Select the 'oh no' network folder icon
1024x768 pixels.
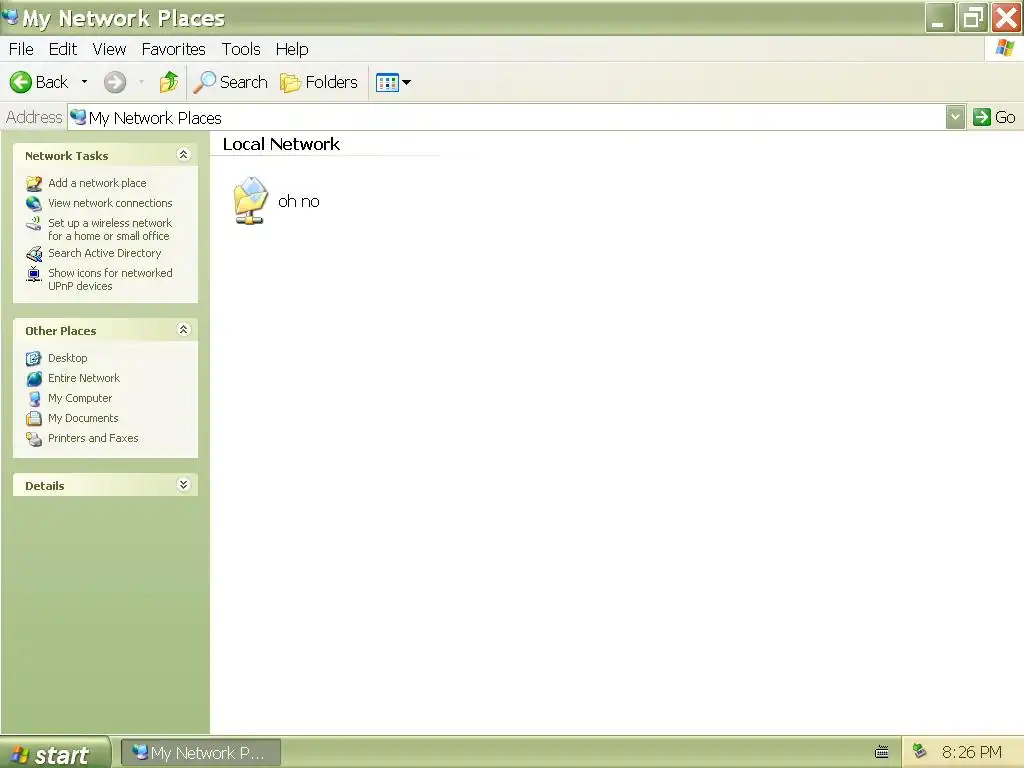tap(251, 201)
